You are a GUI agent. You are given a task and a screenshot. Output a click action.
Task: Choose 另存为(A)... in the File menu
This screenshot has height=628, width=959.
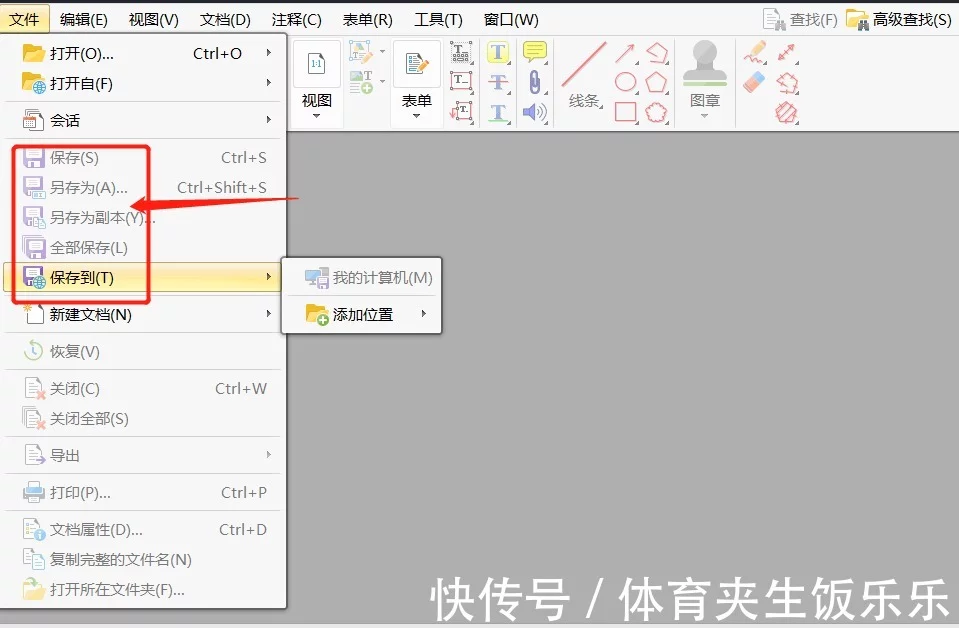coord(144,187)
